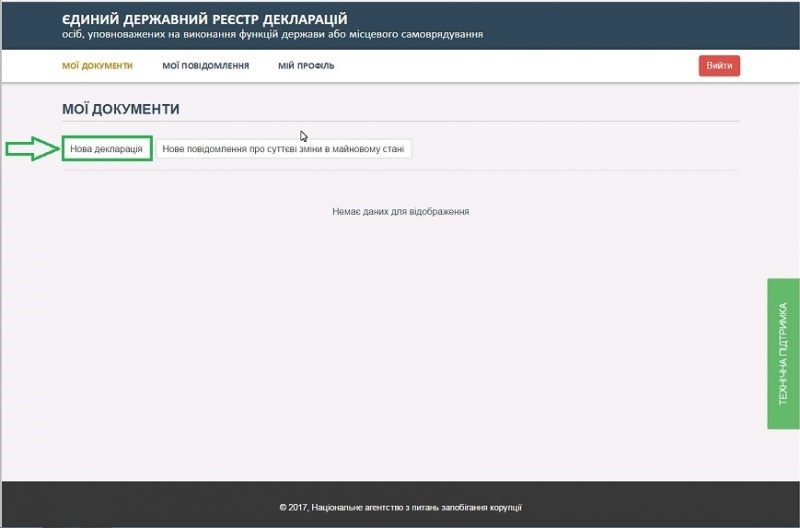Viewport: 800px width, 528px height.
Task: Click the 'Немає даних для відображення' message
Action: pos(400,212)
